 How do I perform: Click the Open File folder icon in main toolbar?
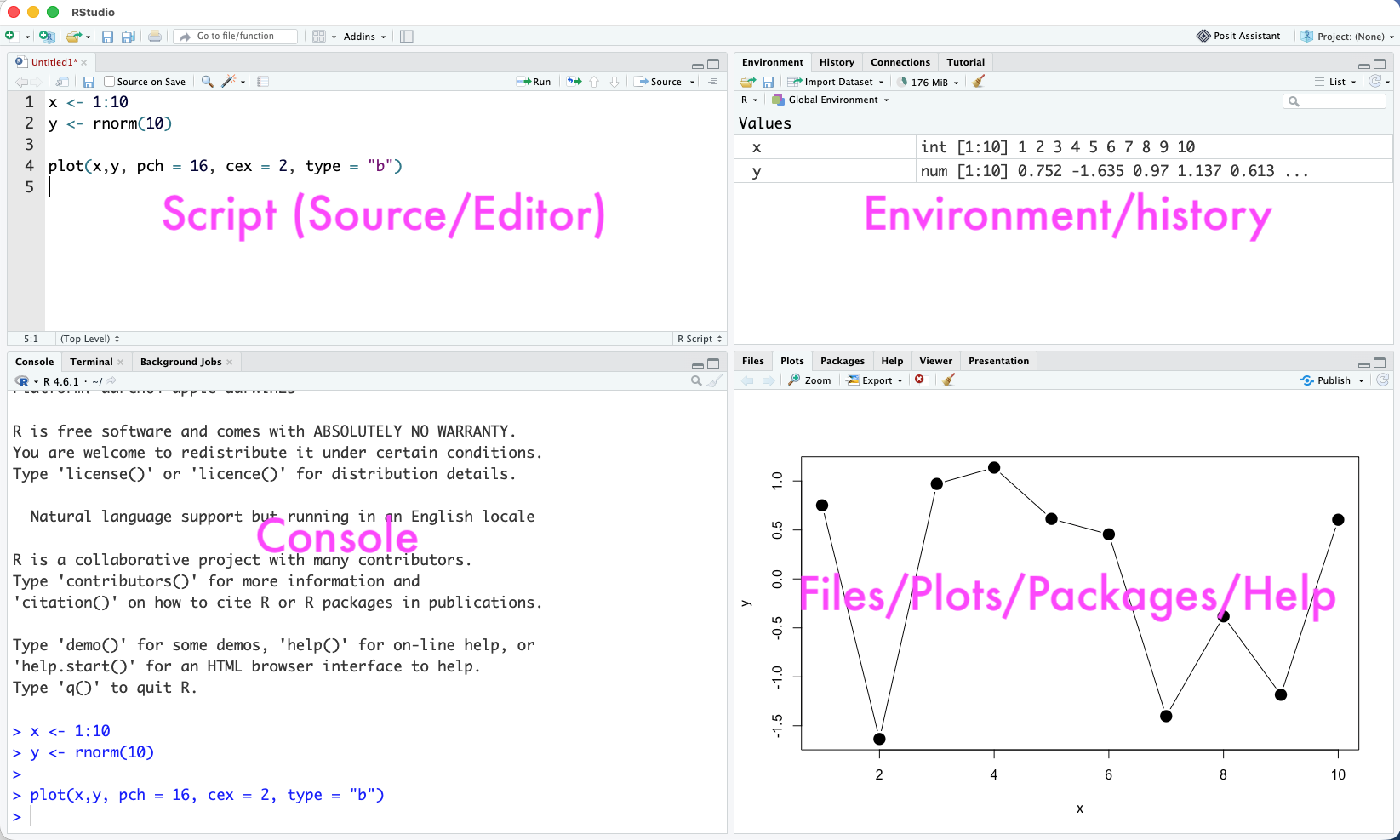point(73,37)
